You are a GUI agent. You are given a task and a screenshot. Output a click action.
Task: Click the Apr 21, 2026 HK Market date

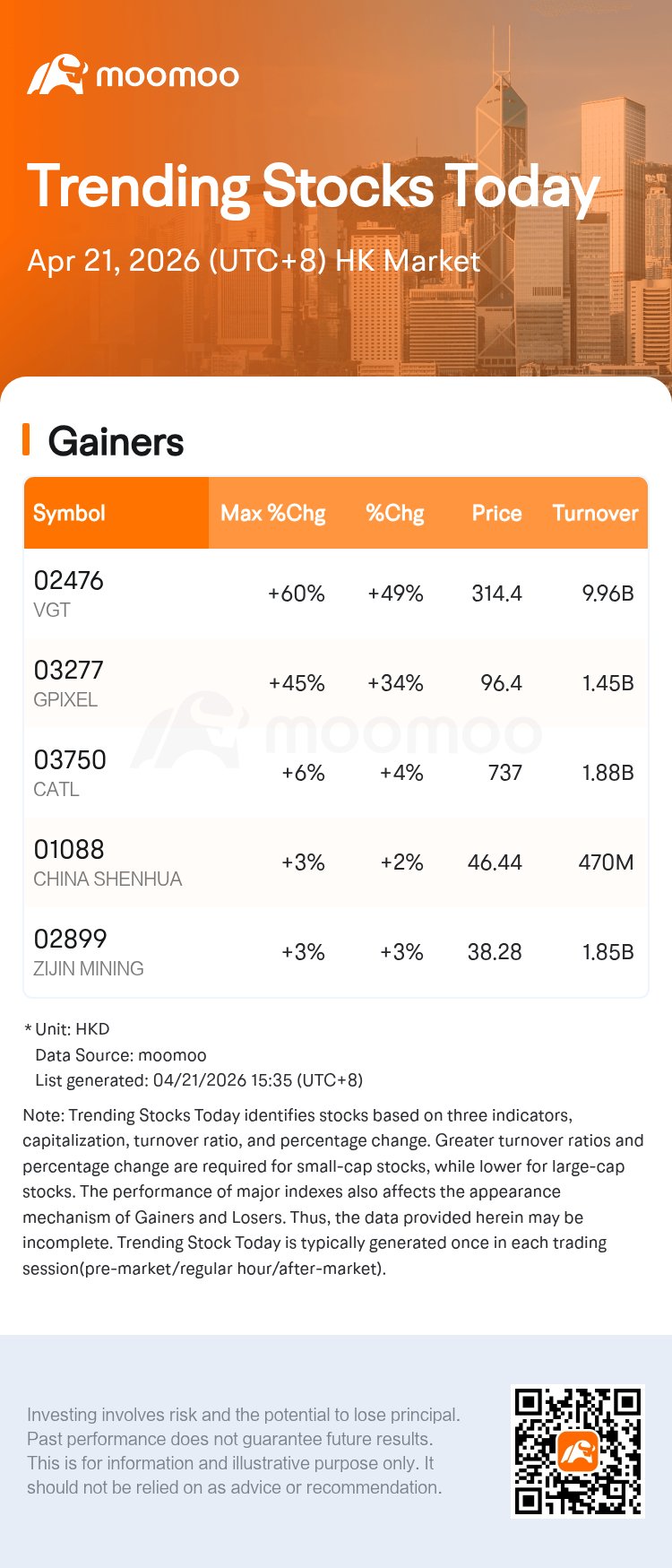(254, 261)
